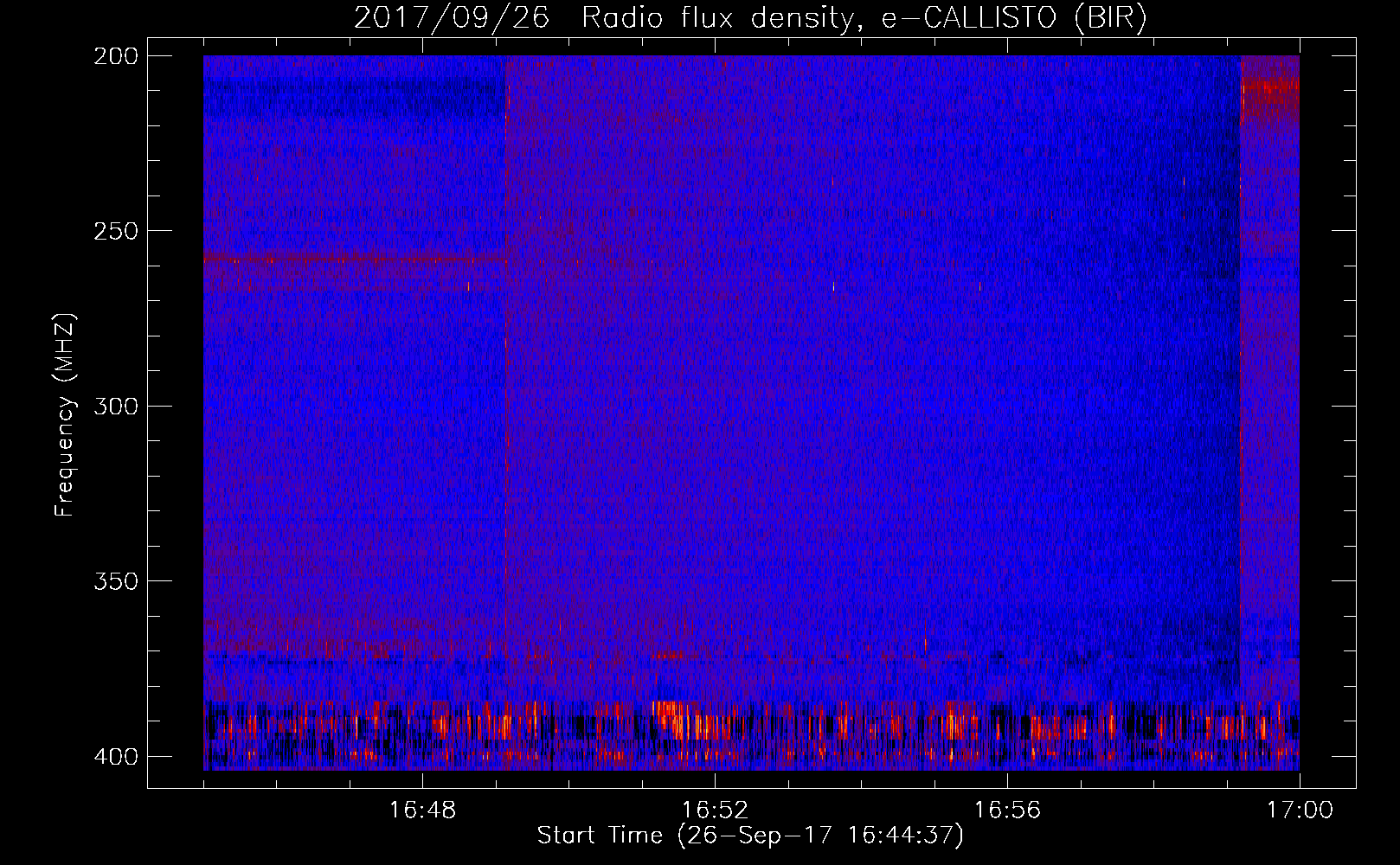This screenshot has width=1400, height=865.
Task: Click the "Start Time (26-Sep-17 16:44:37)" label
Action: tap(750, 836)
